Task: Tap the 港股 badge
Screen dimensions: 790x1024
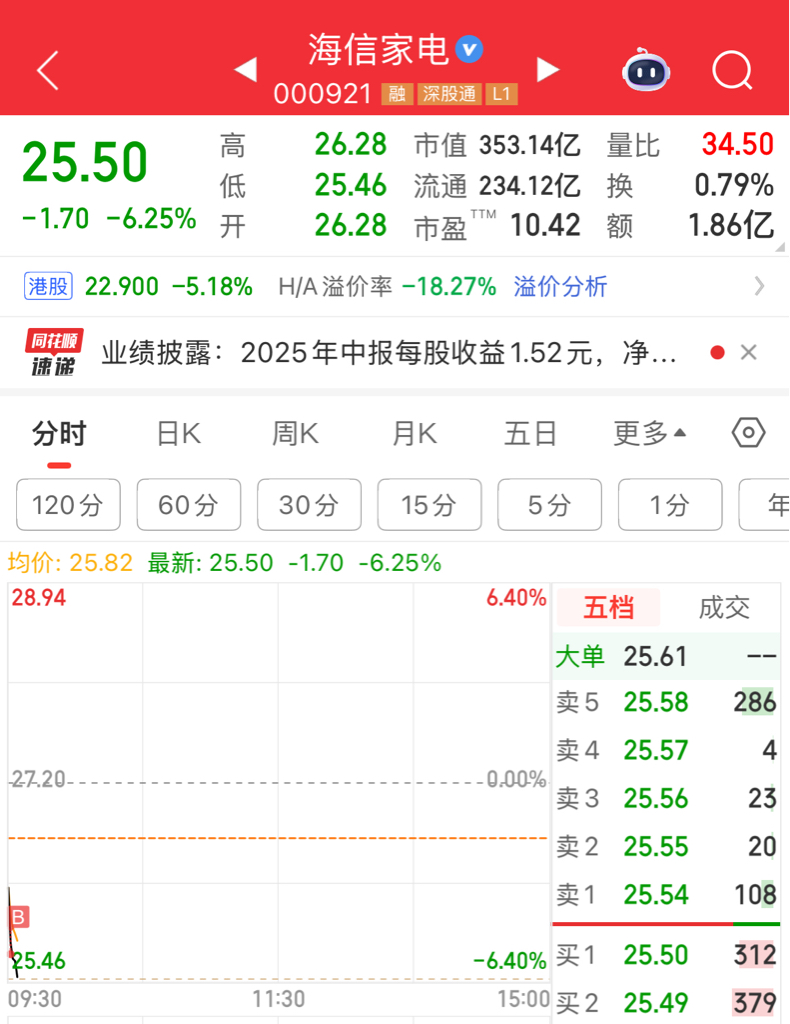Action: click(x=48, y=286)
